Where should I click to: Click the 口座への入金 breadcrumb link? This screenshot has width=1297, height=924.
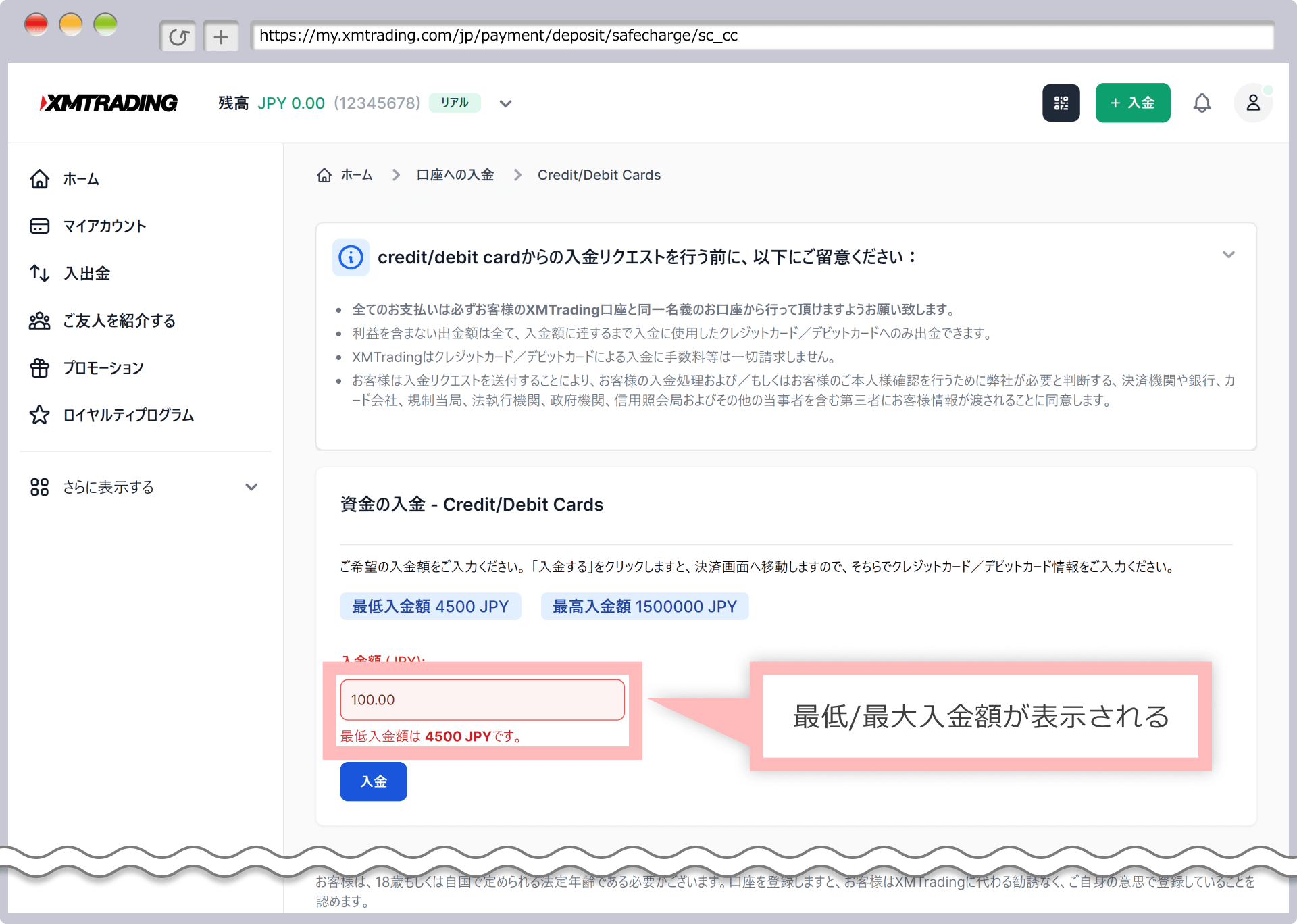455,175
